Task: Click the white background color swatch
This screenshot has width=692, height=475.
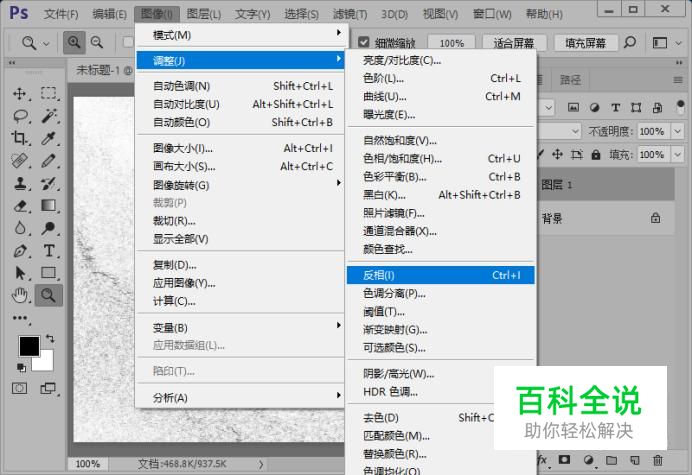Action: pyautogui.click(x=46, y=363)
